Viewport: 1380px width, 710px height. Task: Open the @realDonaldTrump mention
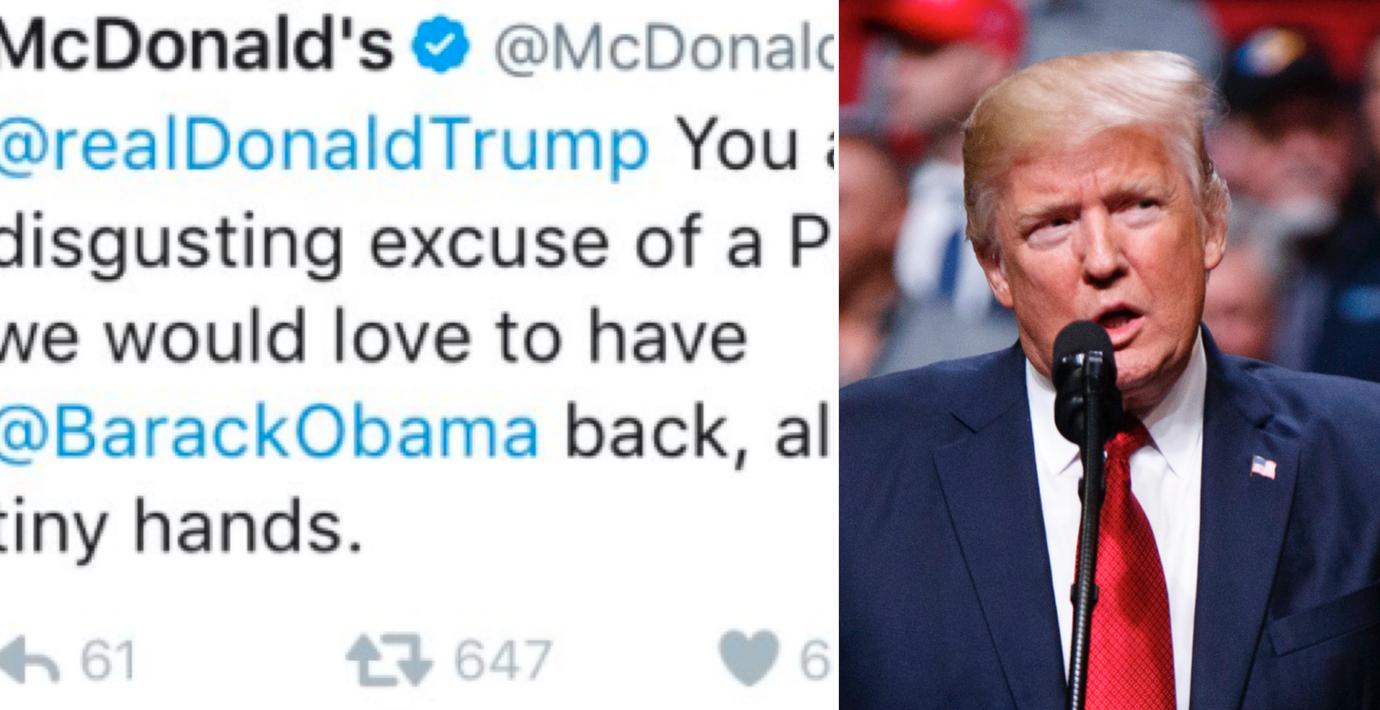[324, 148]
